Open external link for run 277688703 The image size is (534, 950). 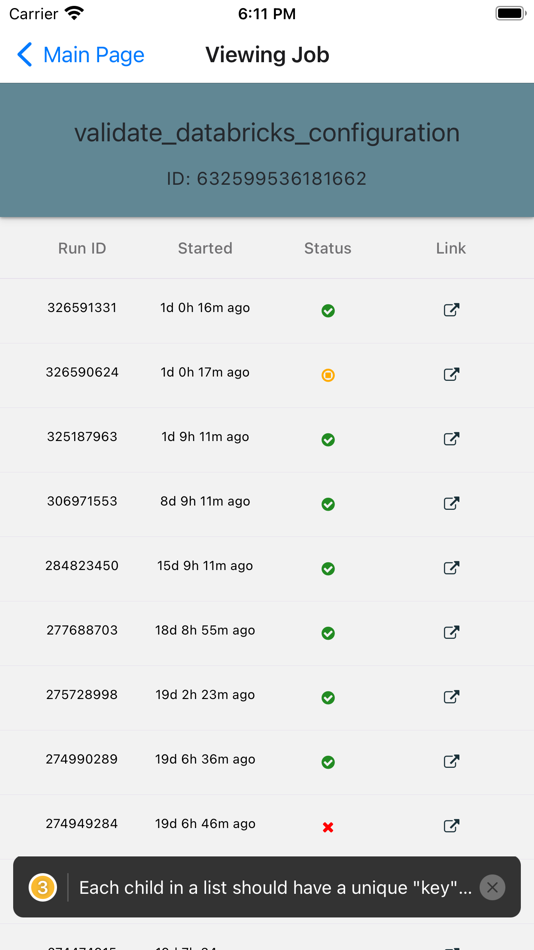click(451, 633)
